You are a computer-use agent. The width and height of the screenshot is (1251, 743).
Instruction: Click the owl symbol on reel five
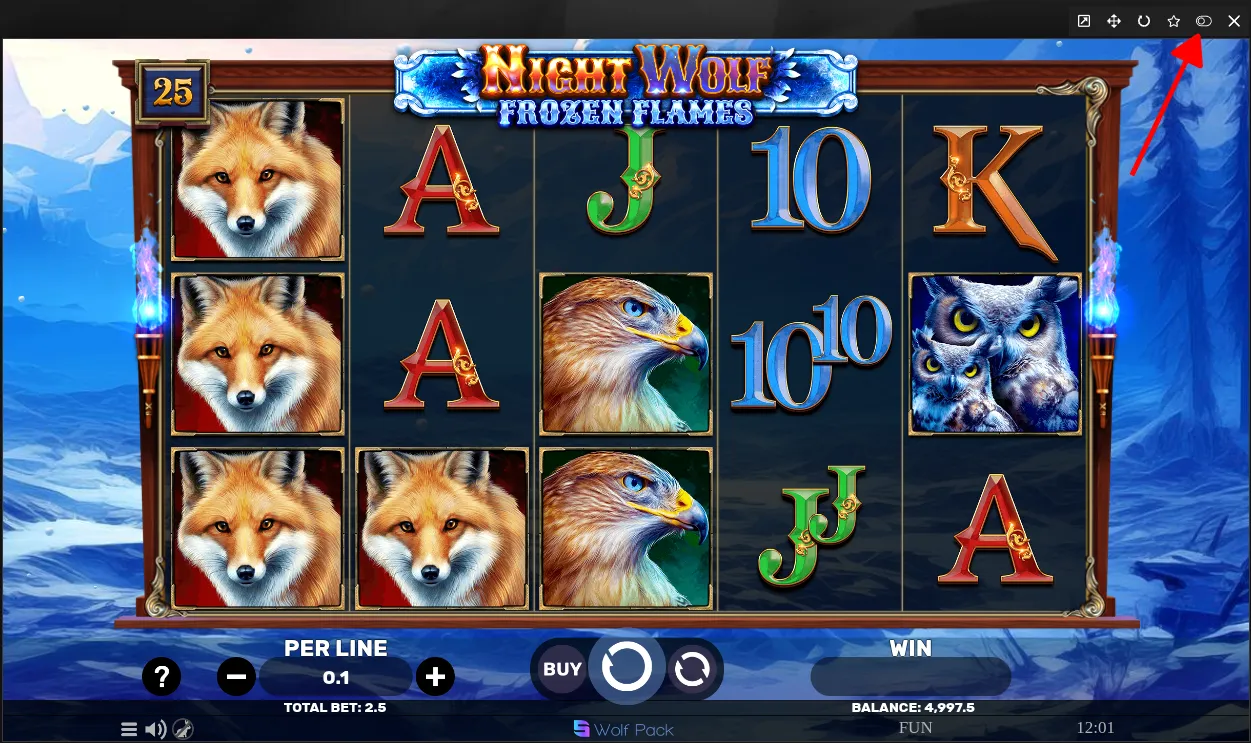pos(995,355)
